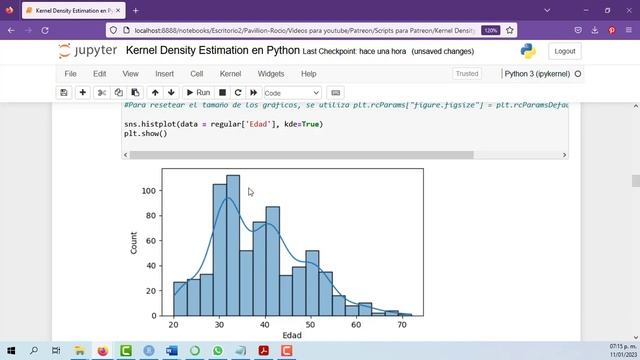The width and height of the screenshot is (640, 360).
Task: Paste cells below with the clipboard icon
Action: [x=135, y=93]
